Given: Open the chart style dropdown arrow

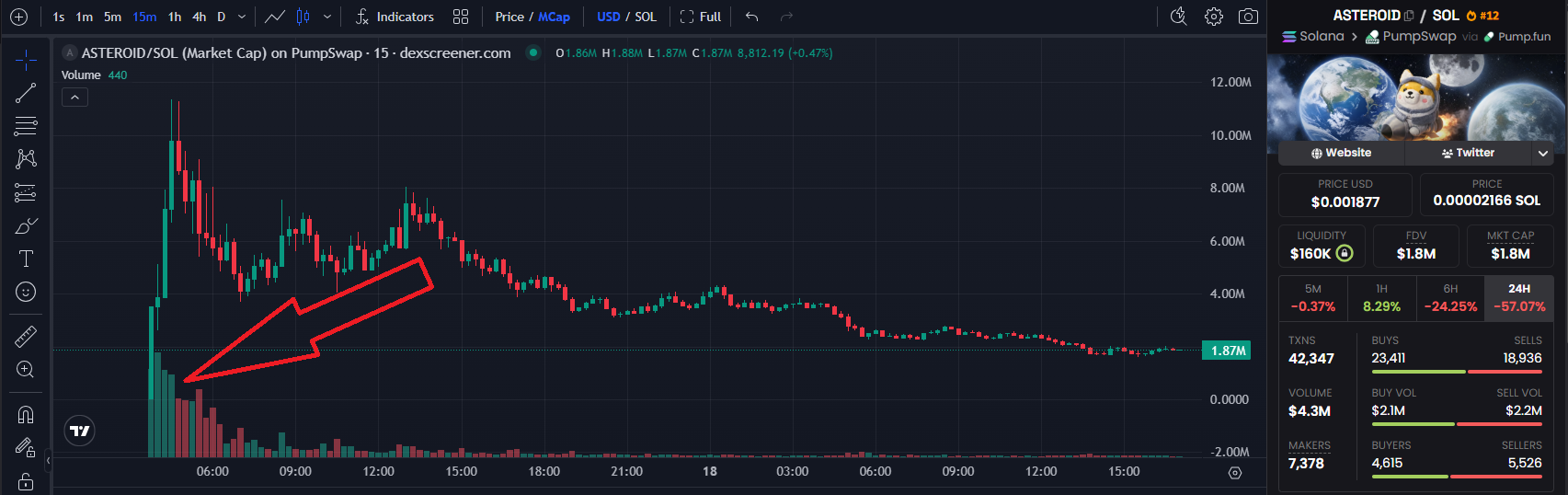Looking at the screenshot, I should click(327, 17).
